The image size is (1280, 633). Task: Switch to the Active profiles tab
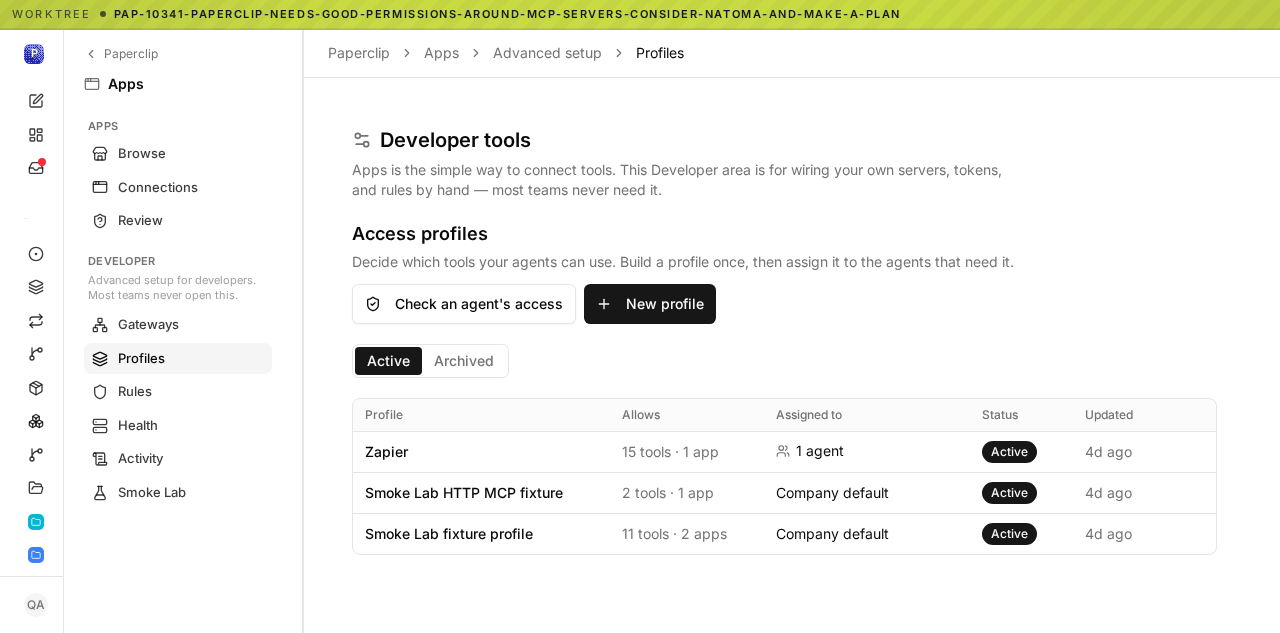click(x=388, y=361)
